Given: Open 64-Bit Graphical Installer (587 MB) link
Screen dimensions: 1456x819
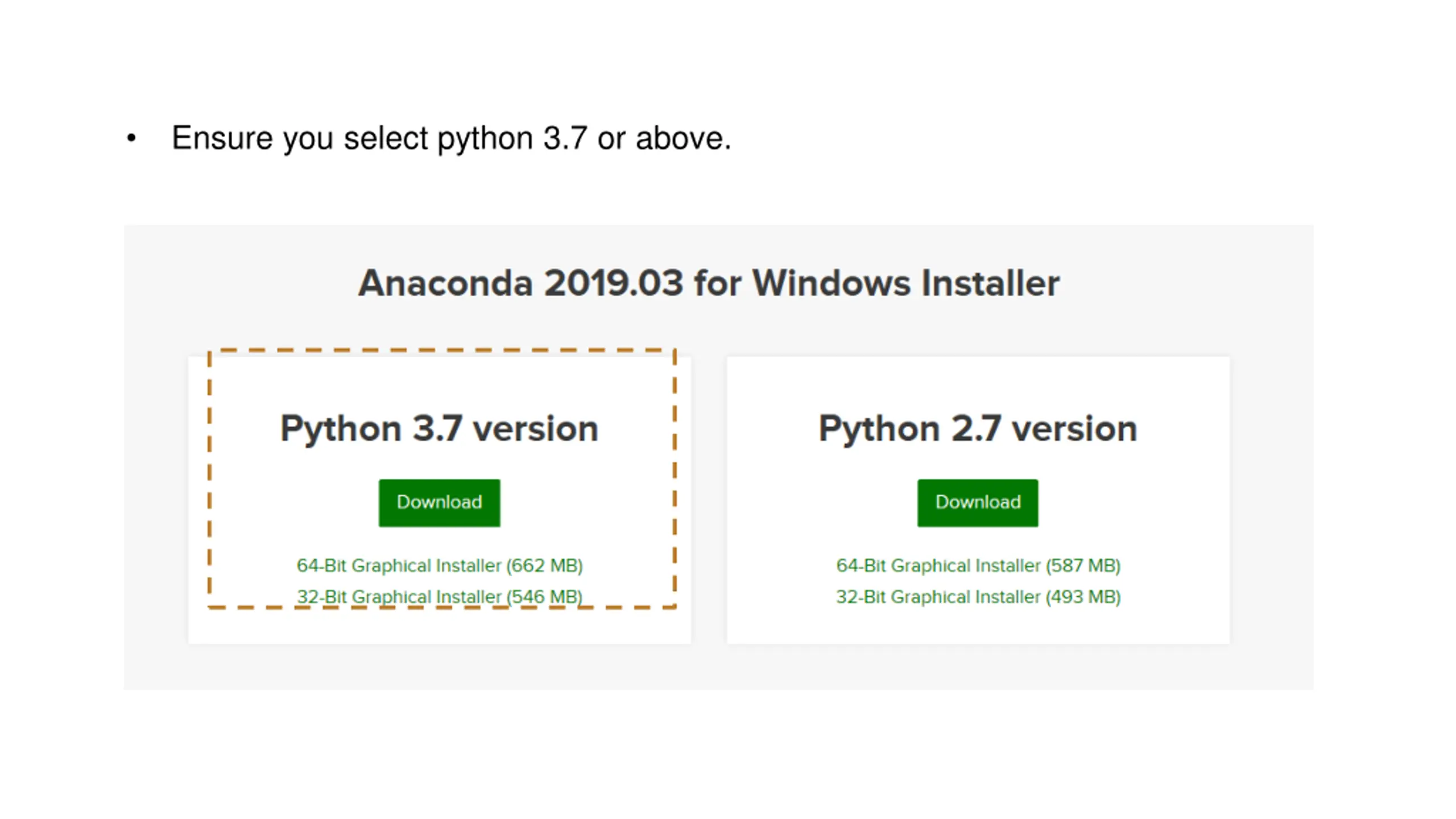Looking at the screenshot, I should click(978, 565).
